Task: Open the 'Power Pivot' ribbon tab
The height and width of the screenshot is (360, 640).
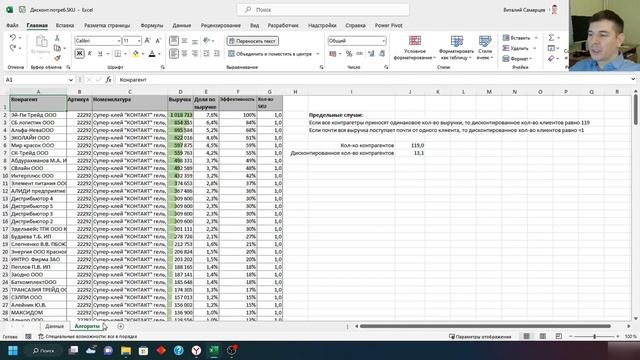Action: coord(389,25)
